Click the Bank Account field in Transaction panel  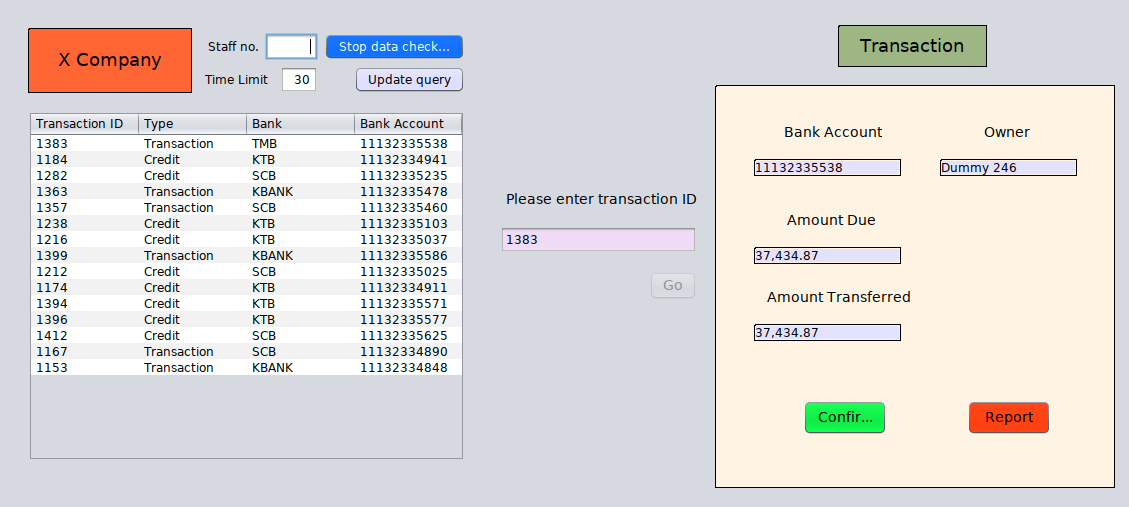pos(827,168)
